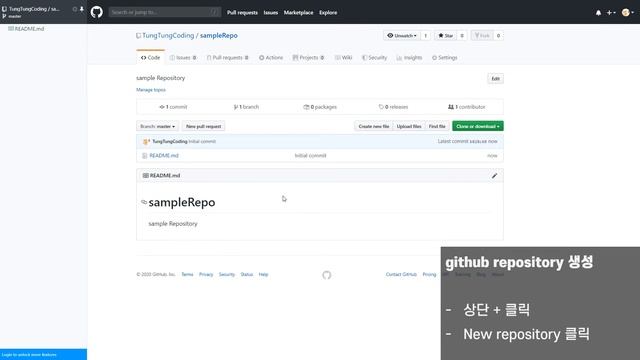Switch to the Insights tab
Screen dimensions: 640x360
409,58
